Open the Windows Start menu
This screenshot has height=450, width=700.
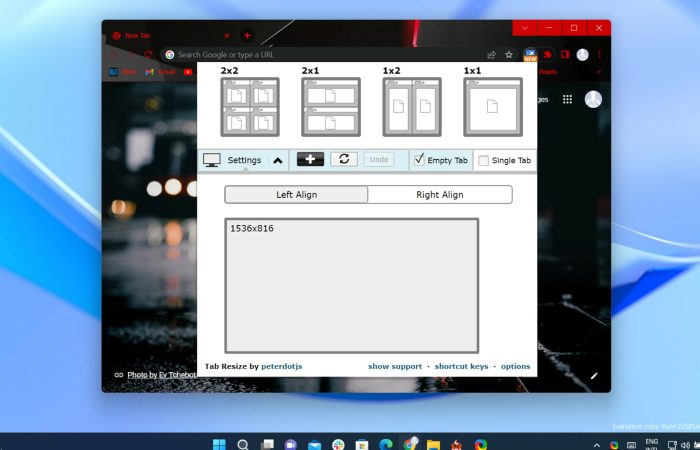[219, 444]
